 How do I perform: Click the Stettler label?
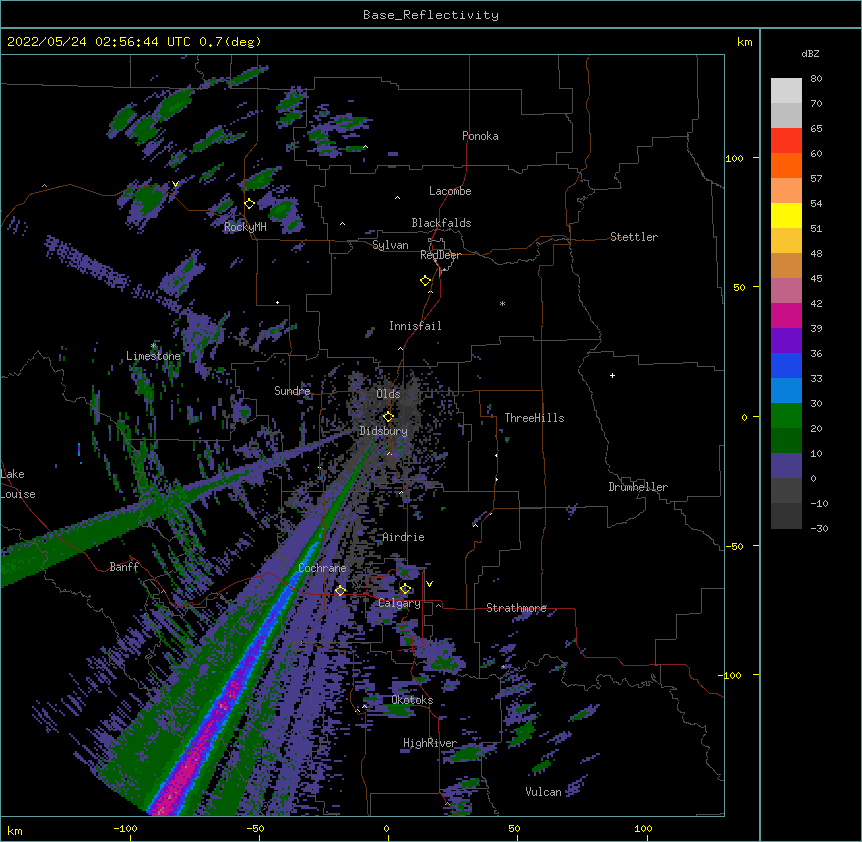(x=634, y=237)
